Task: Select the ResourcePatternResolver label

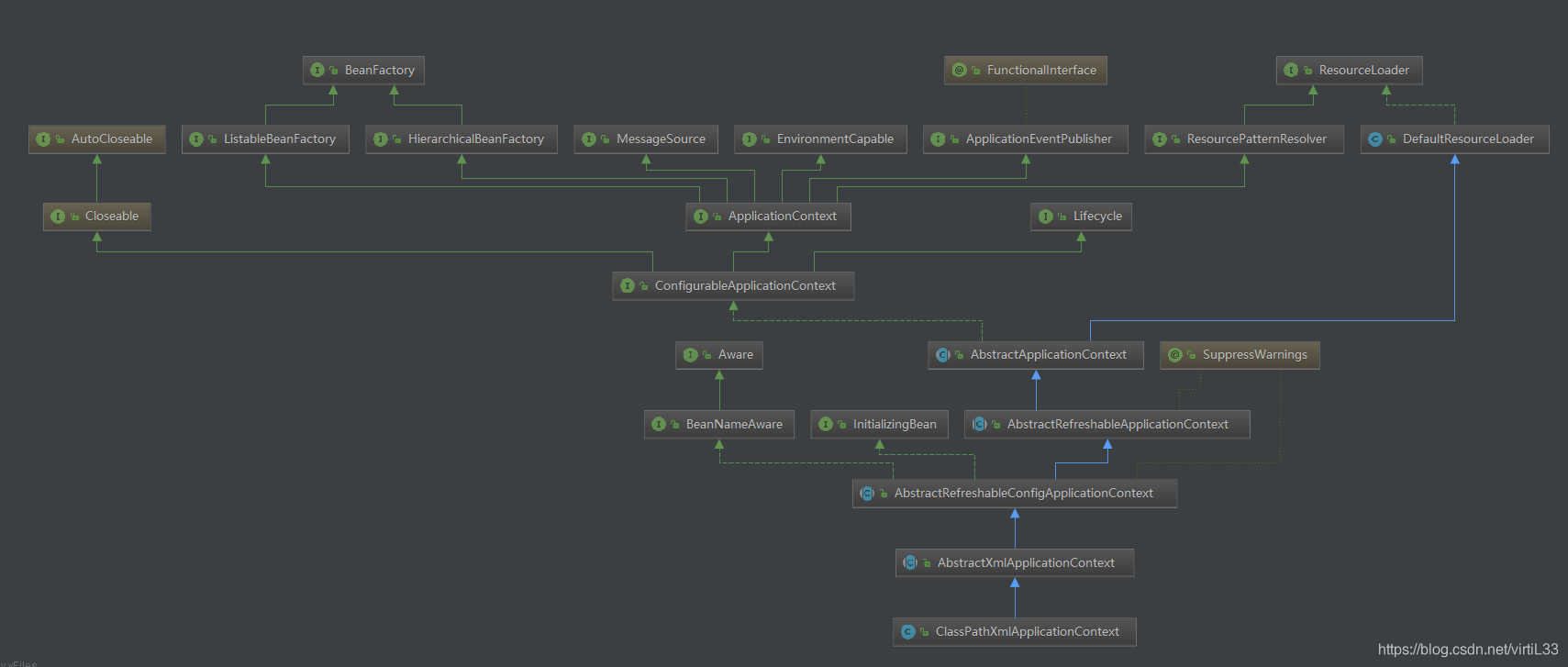Action: 1257,139
